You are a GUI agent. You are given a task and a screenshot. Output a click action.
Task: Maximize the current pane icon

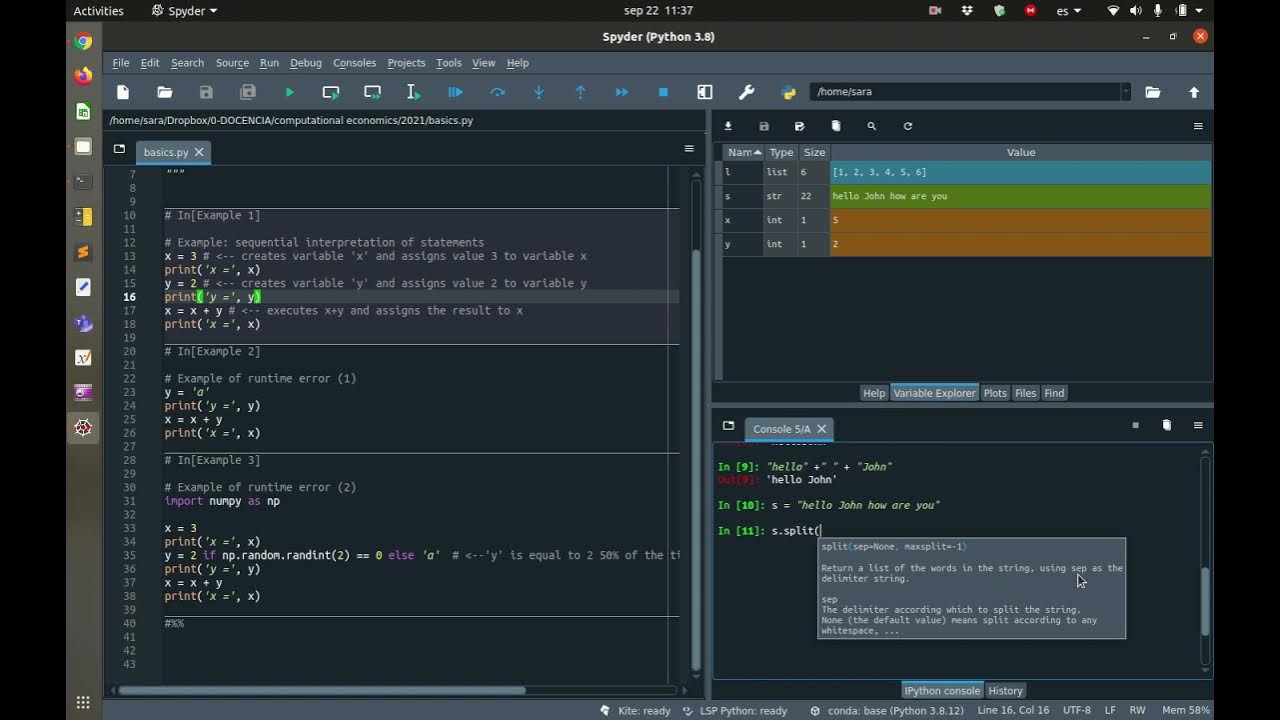point(704,92)
